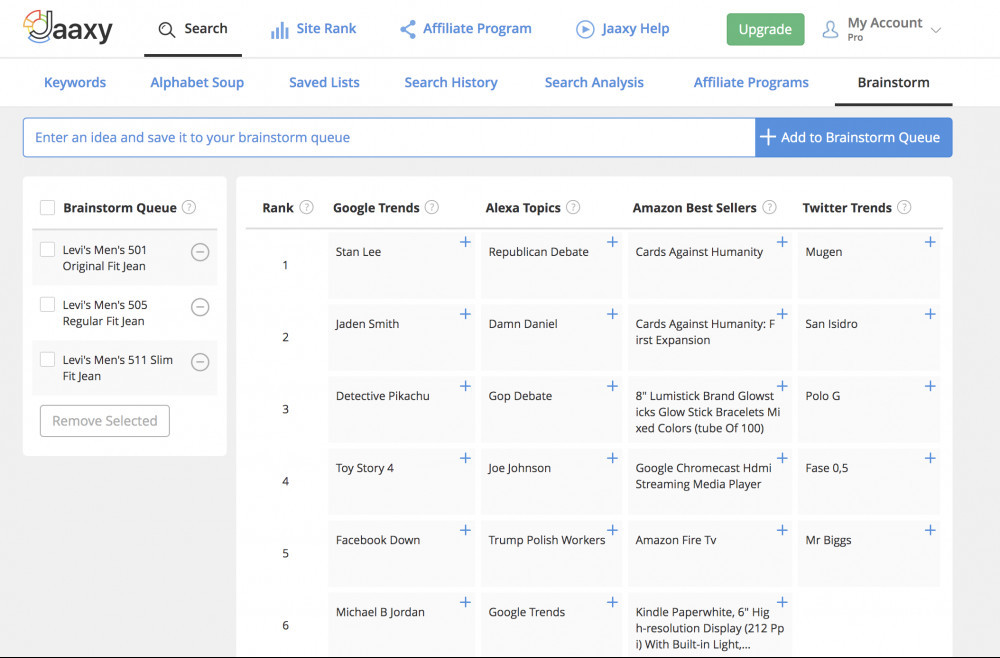The image size is (1000, 658).
Task: Remove Levi's Men's 505 minus icon
Action: (200, 307)
